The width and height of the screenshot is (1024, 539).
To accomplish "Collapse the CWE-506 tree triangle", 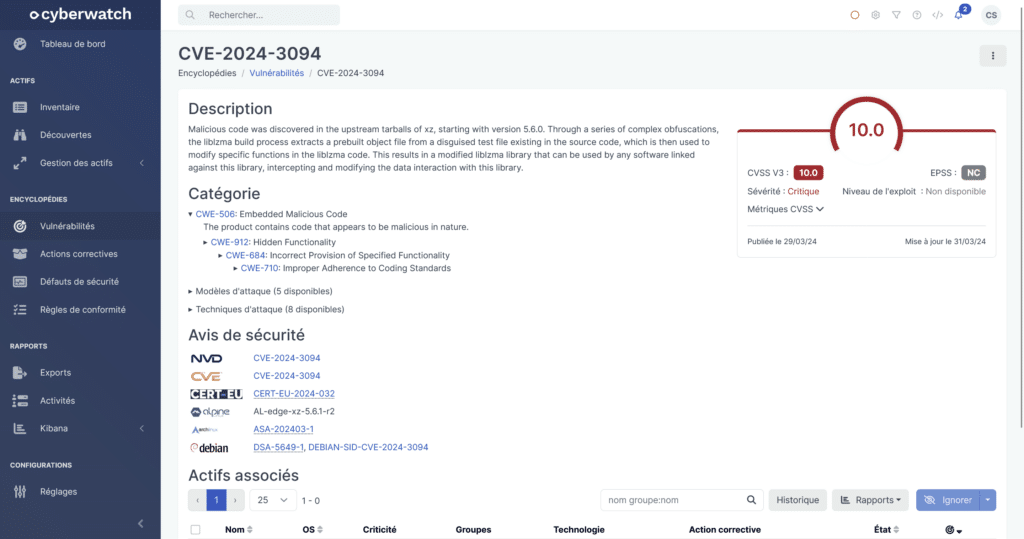I will point(190,214).
